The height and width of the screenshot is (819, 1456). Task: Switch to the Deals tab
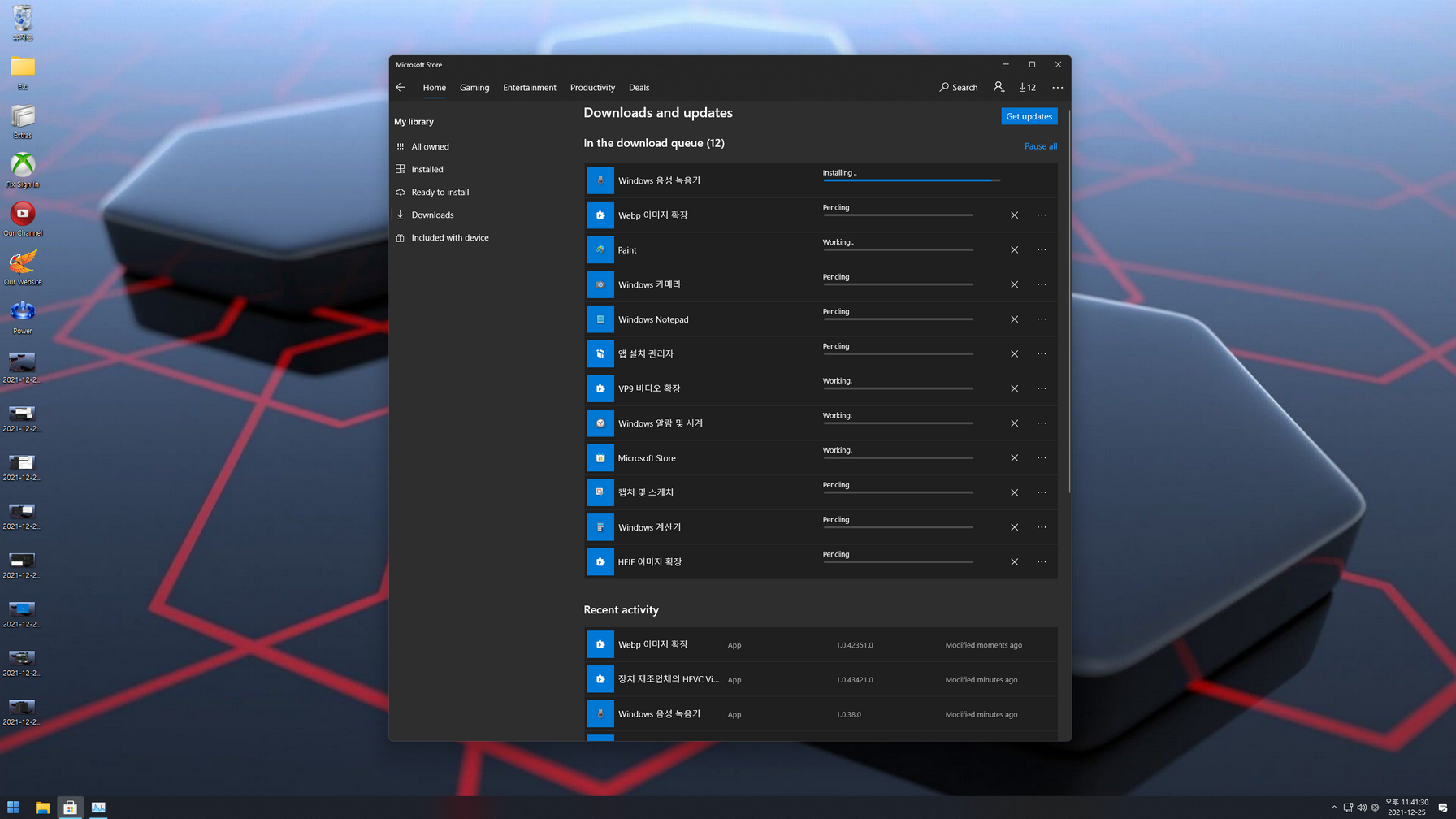coord(639,88)
